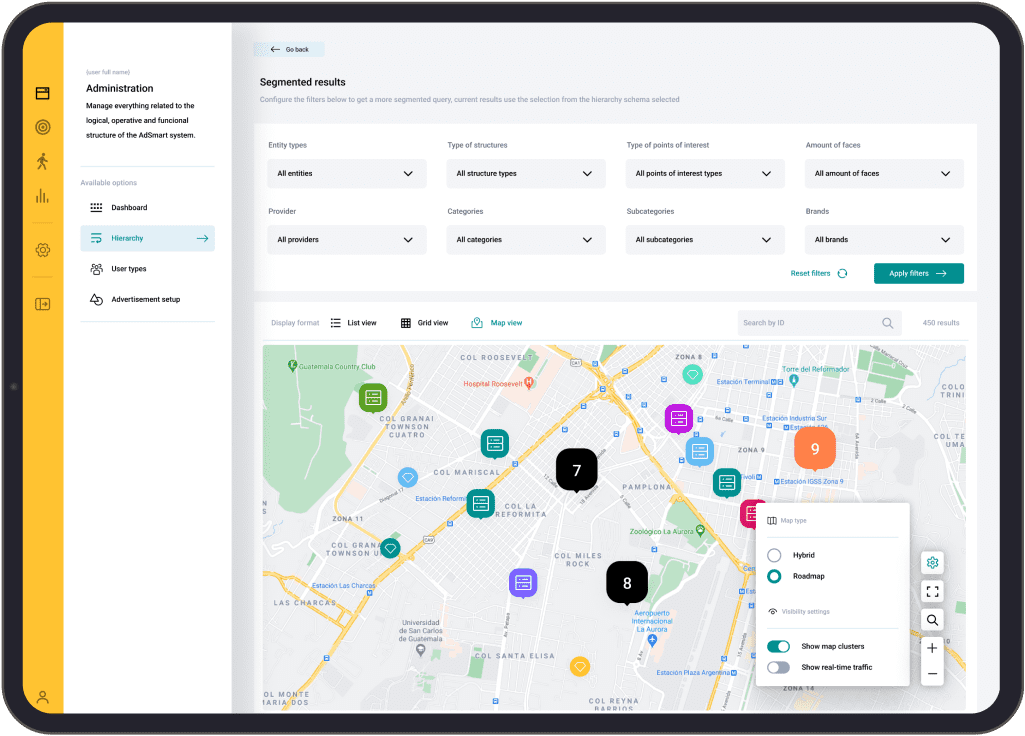This screenshot has height=736, width=1025.
Task: Click the logout icon at sidebar bottom
Action: [42, 302]
